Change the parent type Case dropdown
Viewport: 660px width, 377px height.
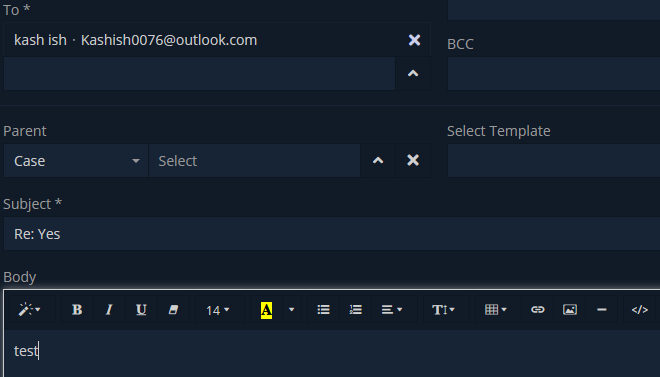76,161
